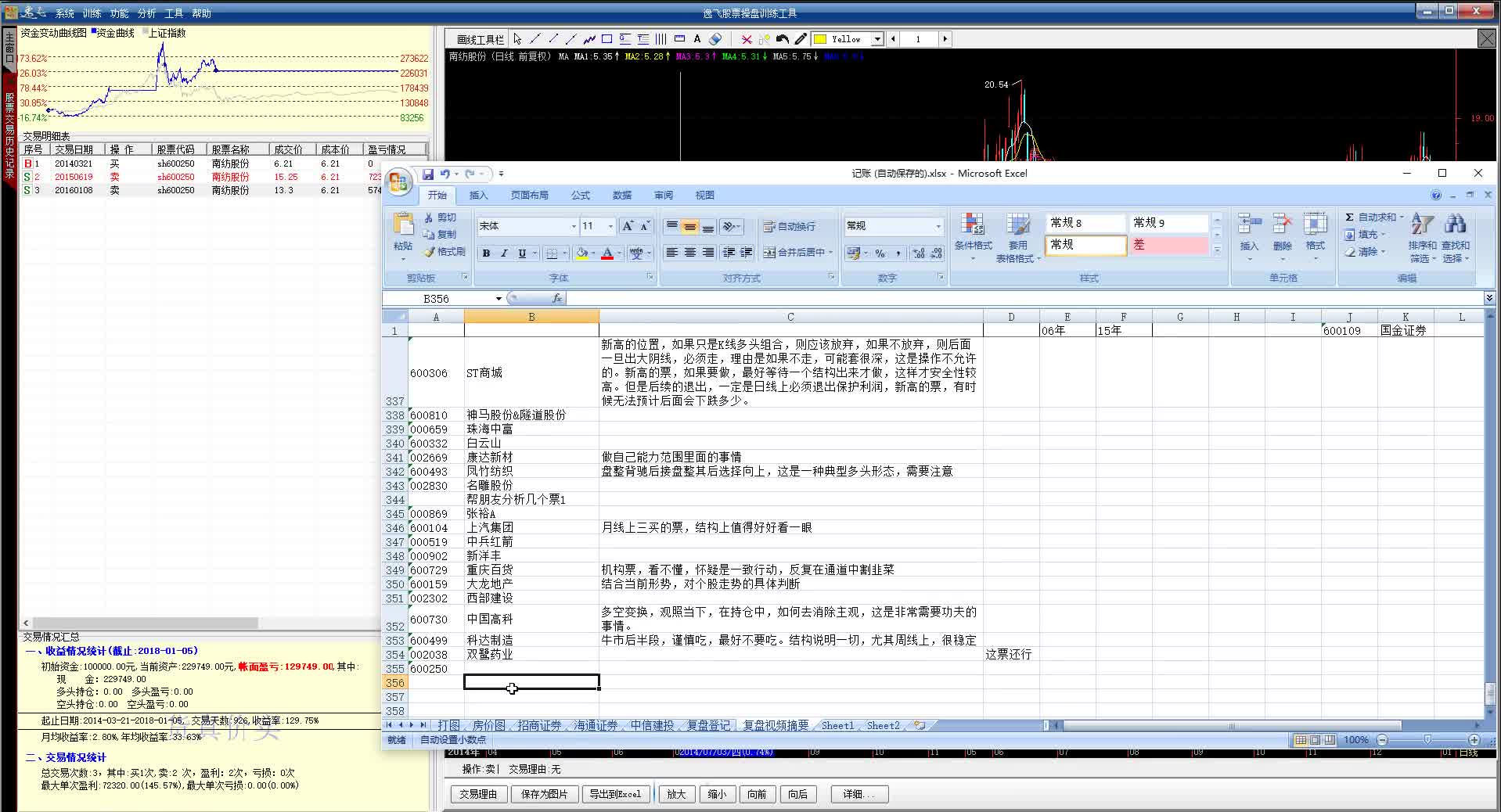Align text left in alignment group
The width and height of the screenshot is (1501, 812).
(671, 252)
